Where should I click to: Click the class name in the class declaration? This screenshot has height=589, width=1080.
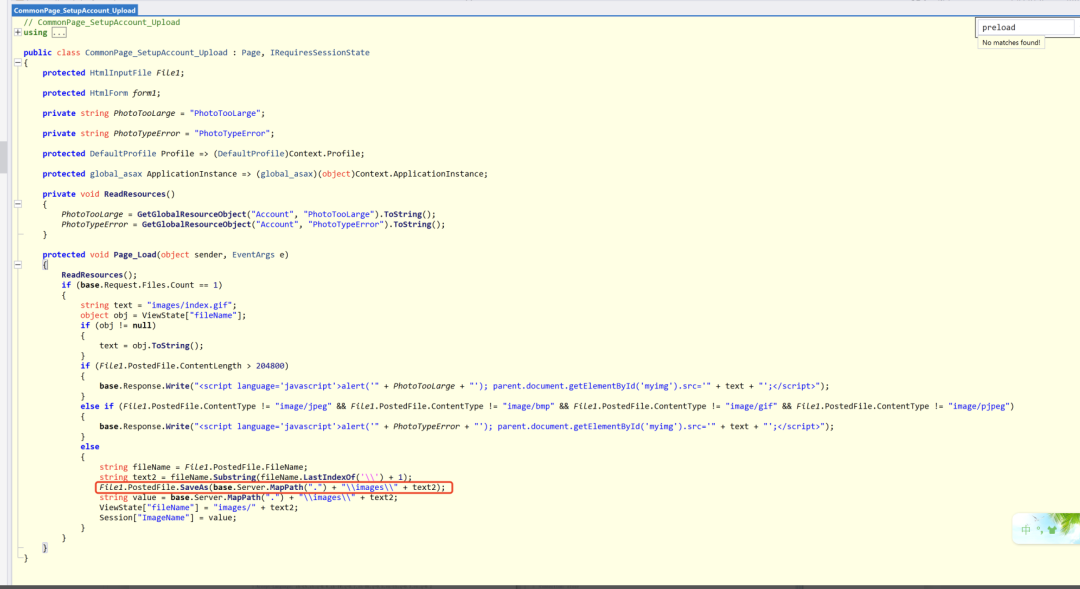pos(156,52)
